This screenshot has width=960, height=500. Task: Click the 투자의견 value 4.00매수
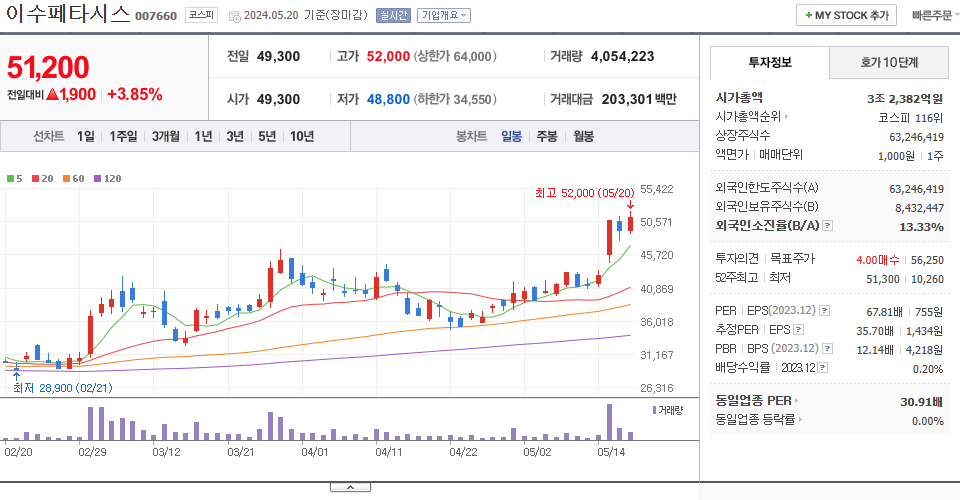[x=878, y=260]
